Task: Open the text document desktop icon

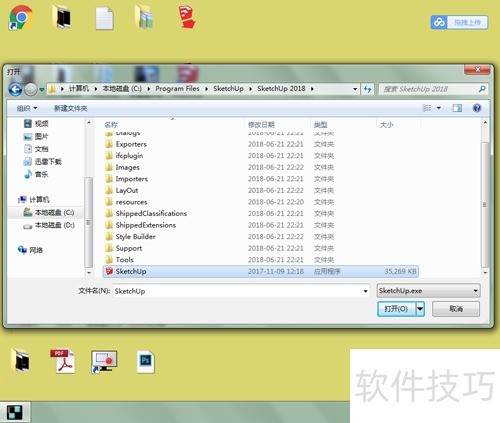Action: click(x=104, y=18)
